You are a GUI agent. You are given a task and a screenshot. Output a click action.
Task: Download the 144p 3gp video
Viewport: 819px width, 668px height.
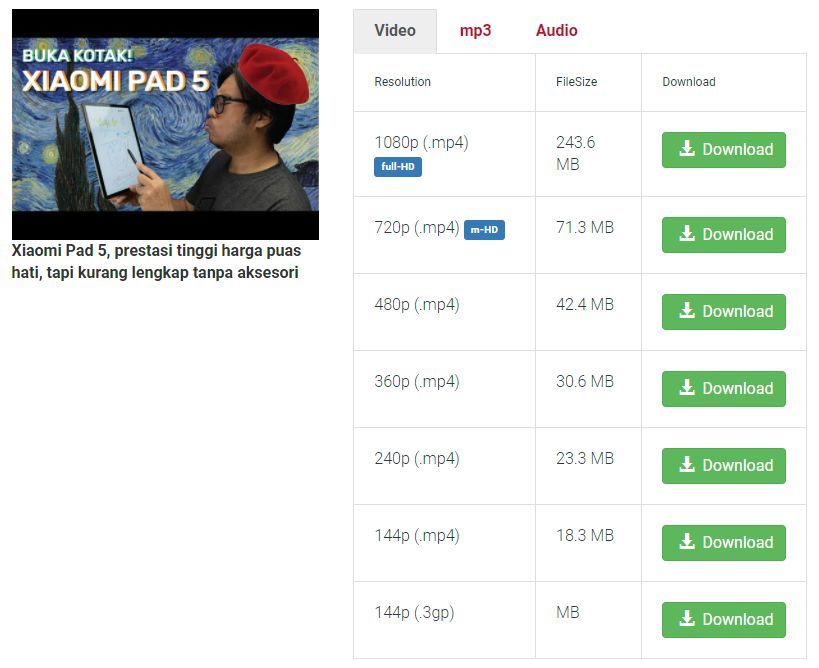tap(724, 620)
